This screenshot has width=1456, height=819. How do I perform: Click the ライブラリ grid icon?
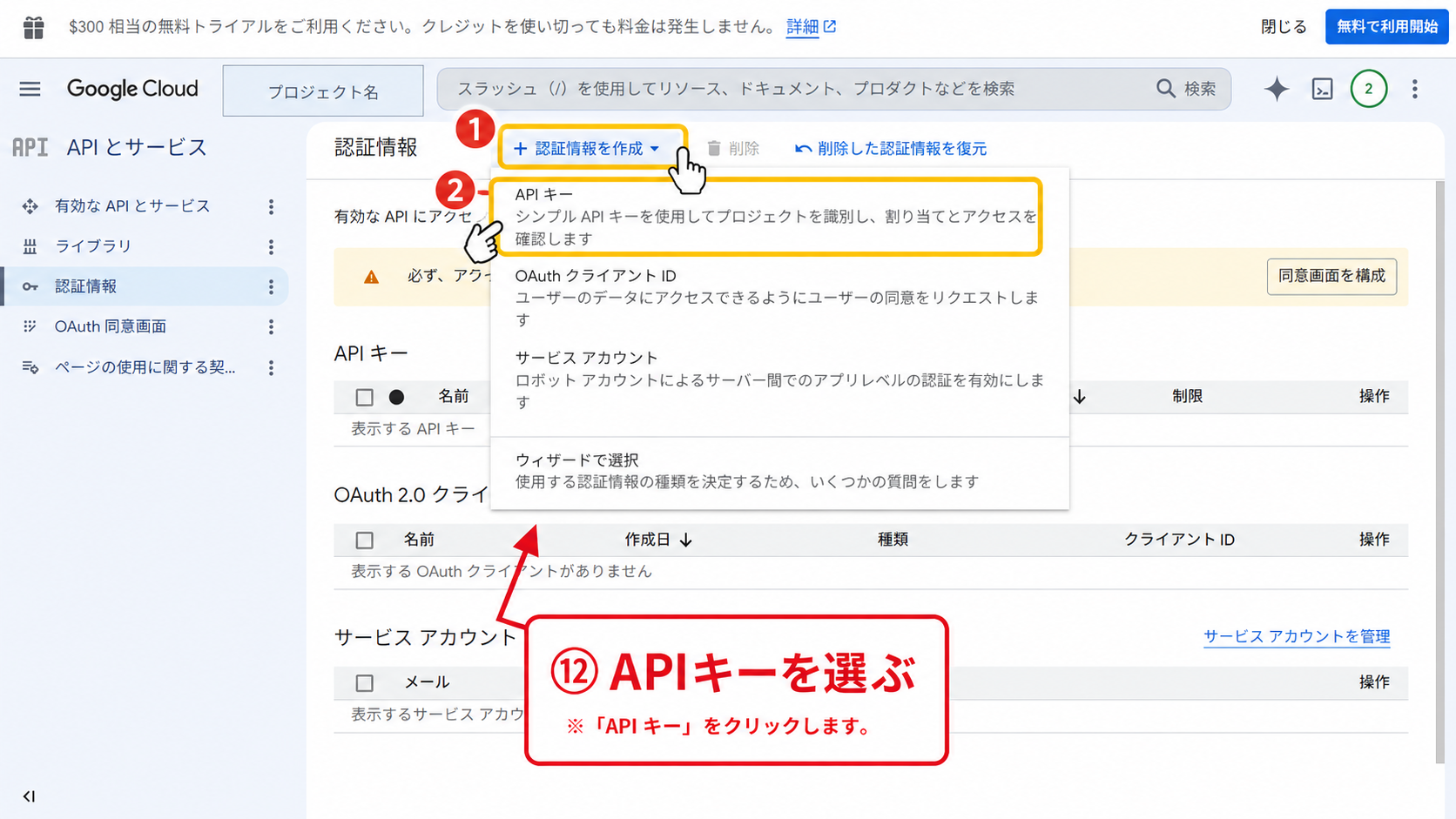coord(30,246)
